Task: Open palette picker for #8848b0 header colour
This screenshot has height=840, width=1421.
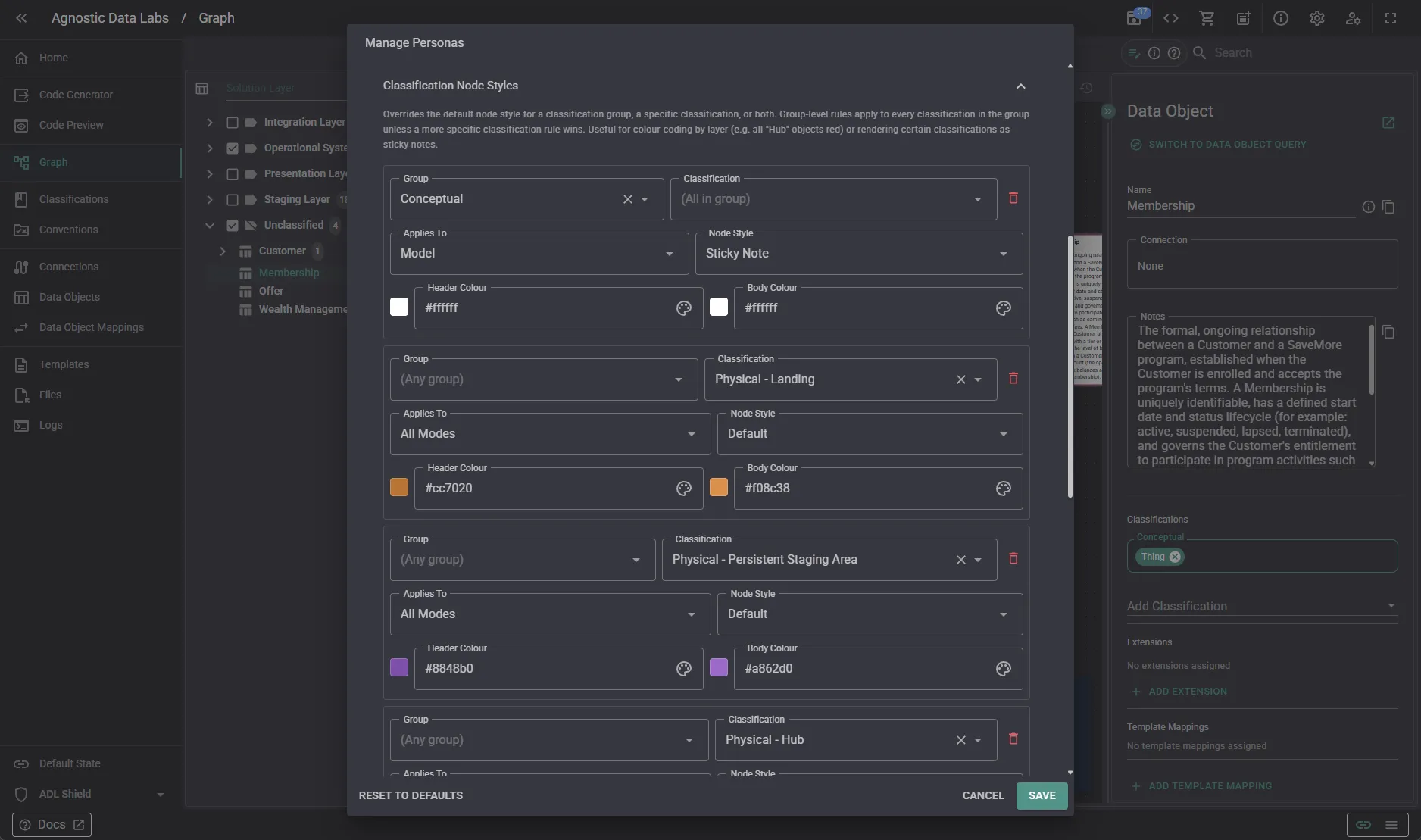Action: (x=683, y=669)
